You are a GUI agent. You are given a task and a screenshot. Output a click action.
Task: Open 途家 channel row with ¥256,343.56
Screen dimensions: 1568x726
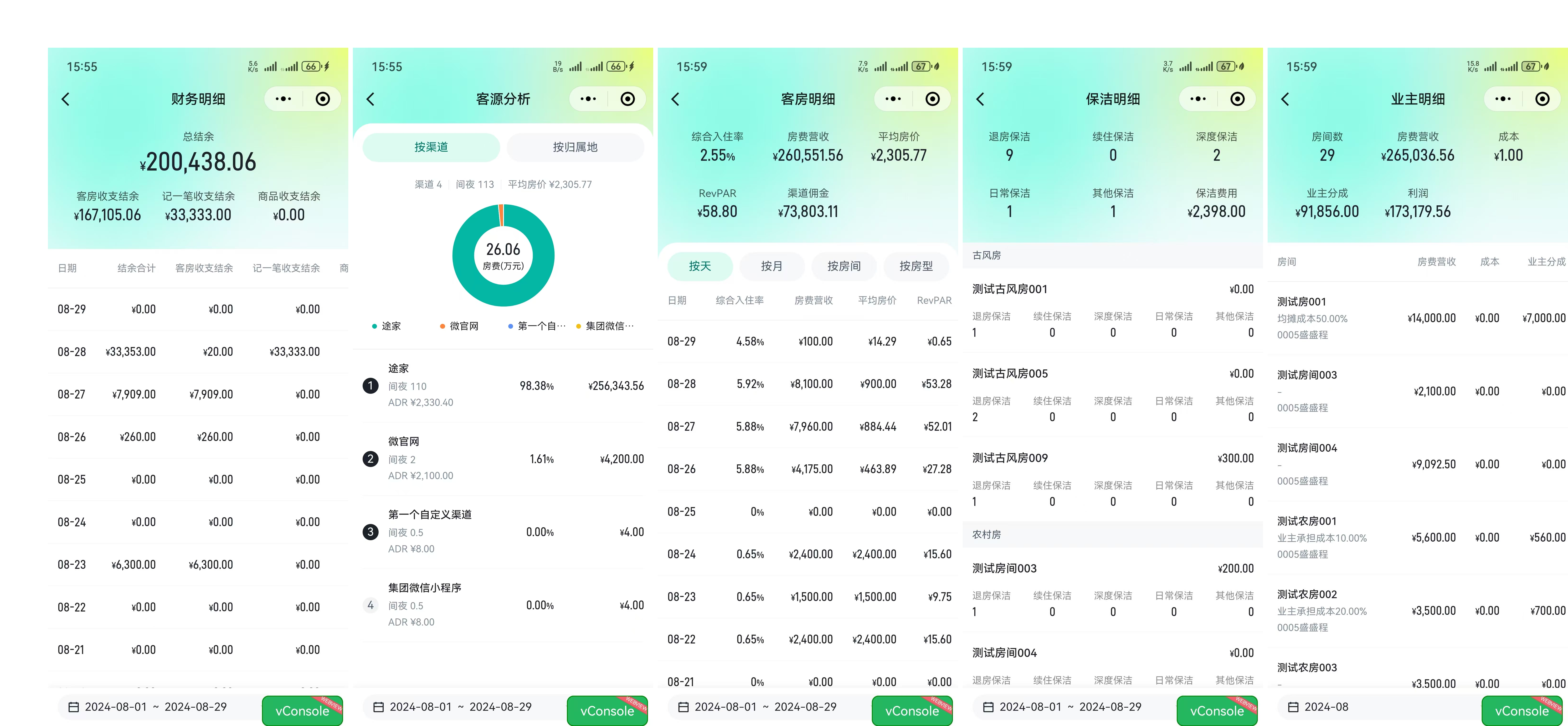tap(503, 385)
